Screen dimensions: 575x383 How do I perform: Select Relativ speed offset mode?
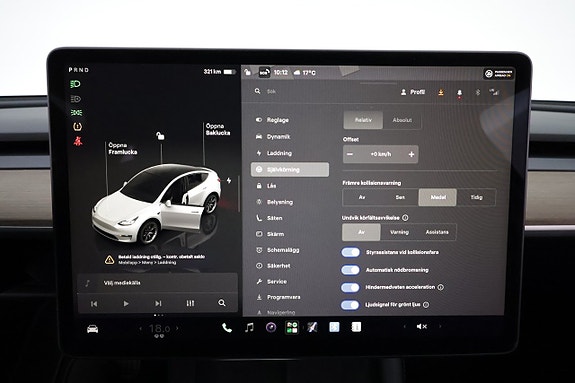click(x=363, y=120)
